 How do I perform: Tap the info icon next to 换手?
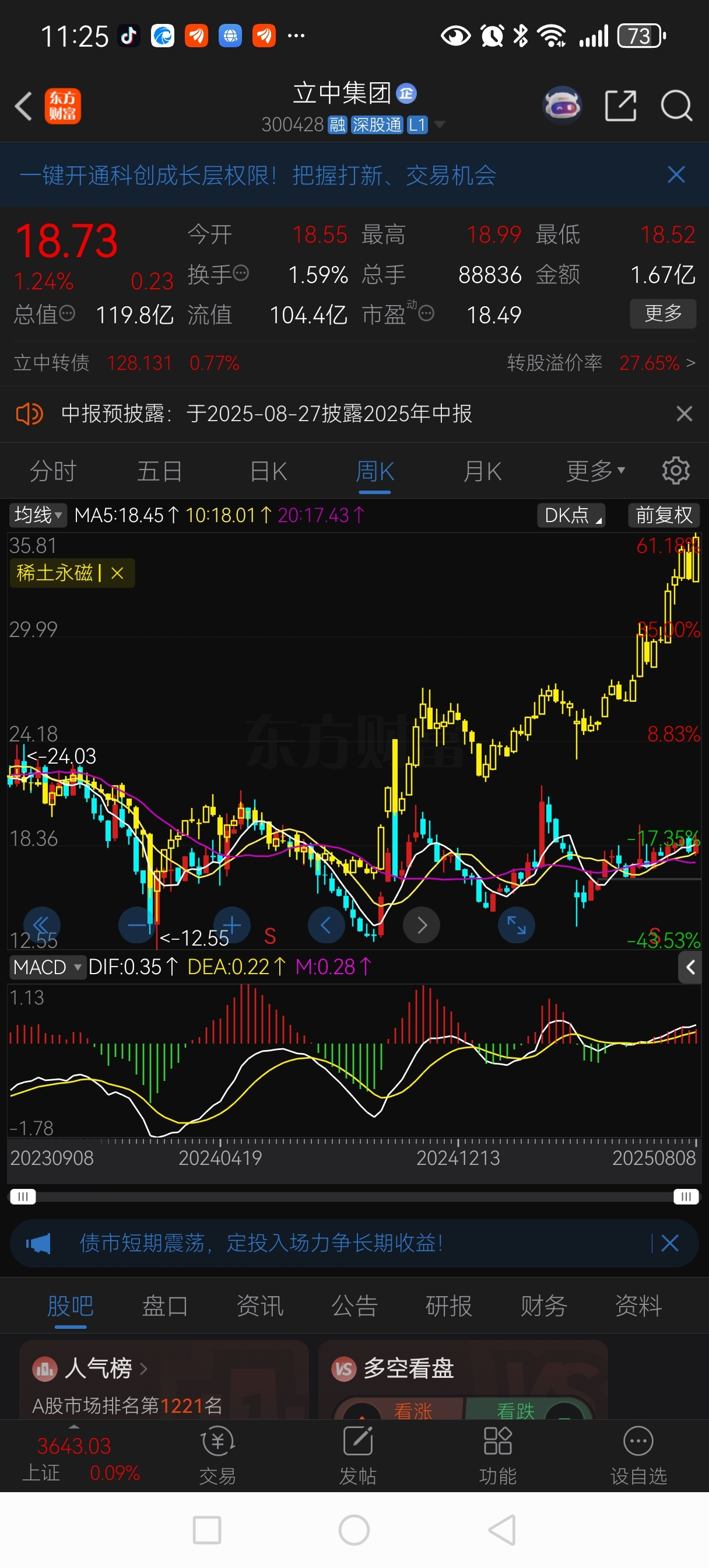241,272
